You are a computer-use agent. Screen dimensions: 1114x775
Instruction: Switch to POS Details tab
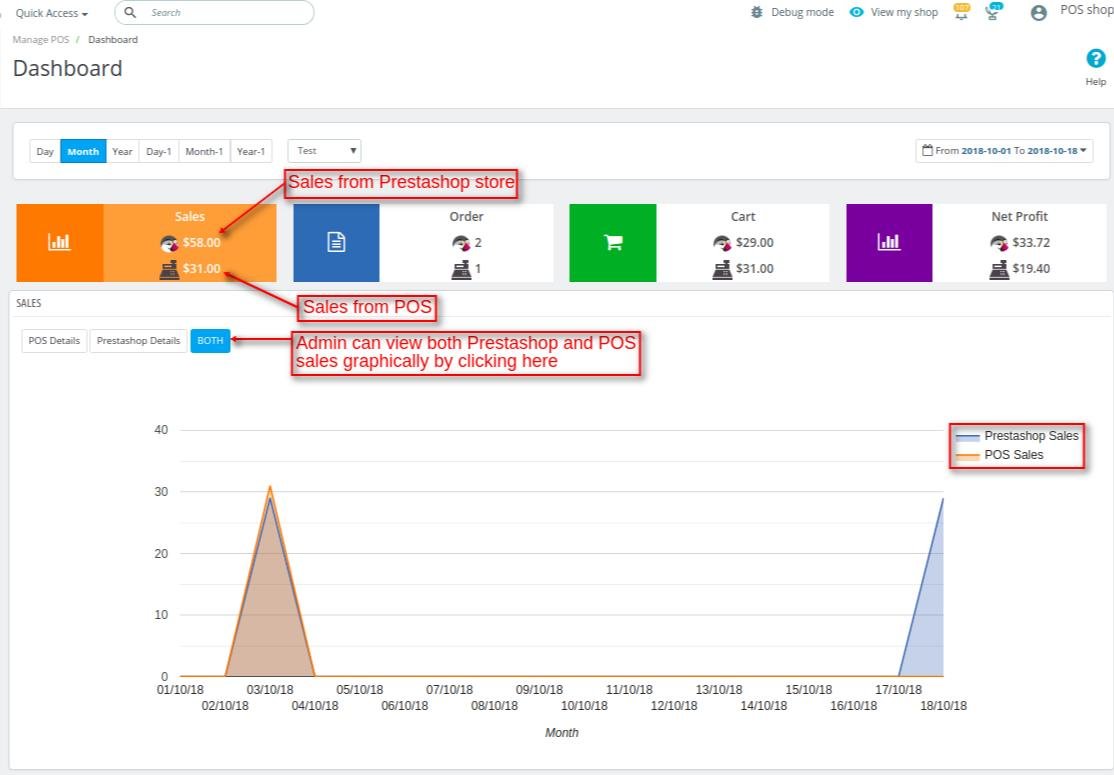54,341
